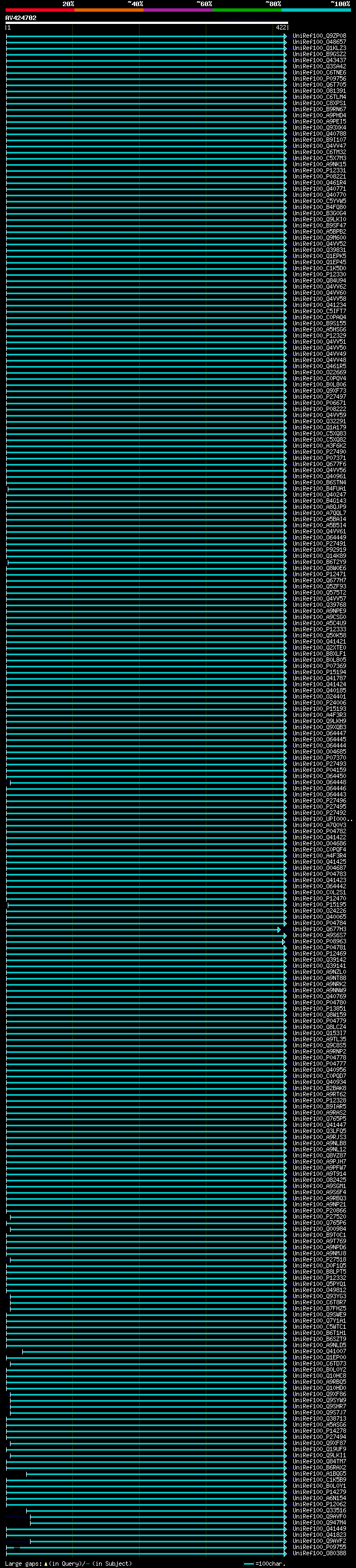Select the UniRef100_Q6T705 label
The image size is (356, 1568).
tap(319, 85)
